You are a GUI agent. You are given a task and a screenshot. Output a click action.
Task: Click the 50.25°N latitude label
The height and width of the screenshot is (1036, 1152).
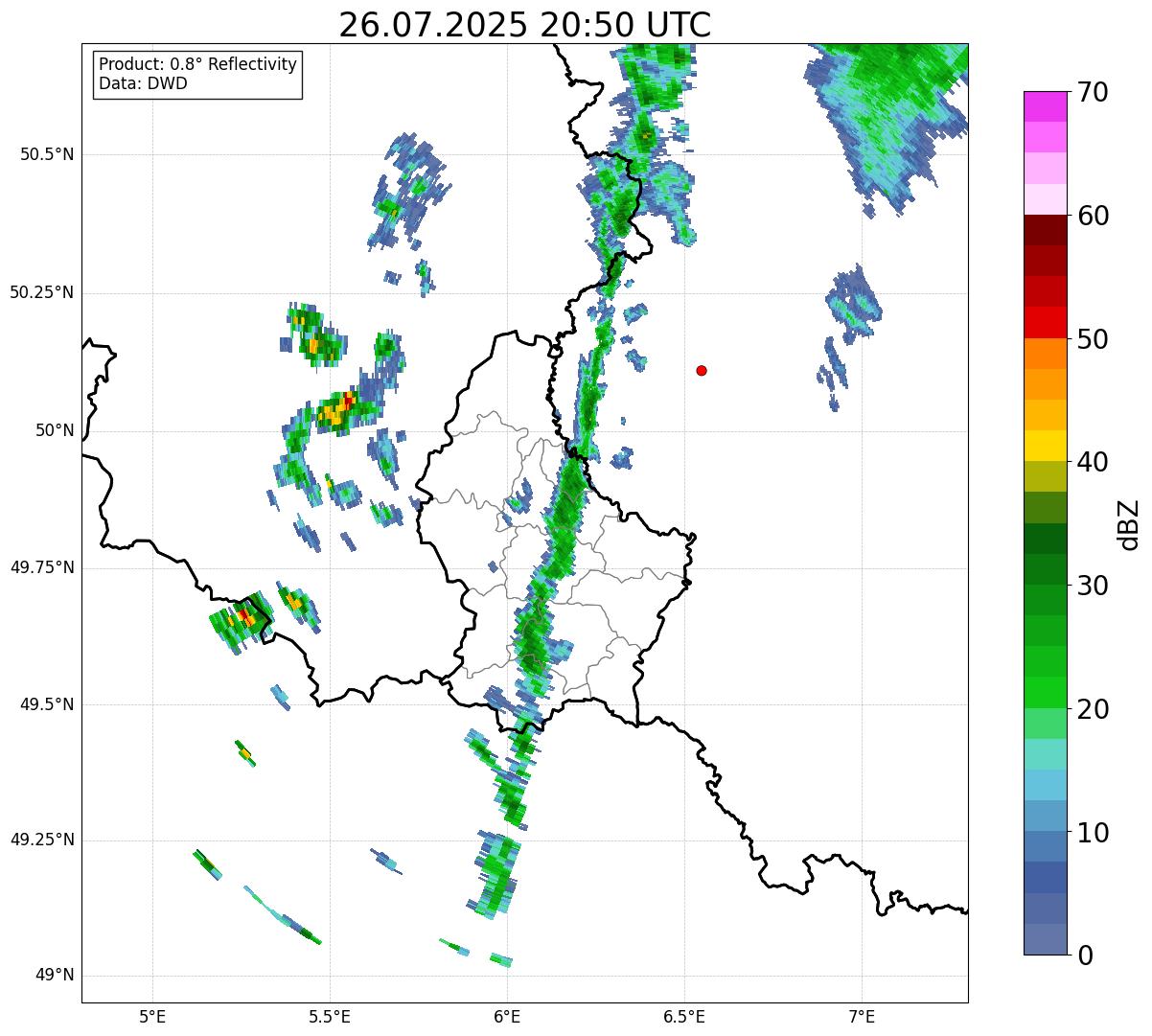[x=42, y=292]
